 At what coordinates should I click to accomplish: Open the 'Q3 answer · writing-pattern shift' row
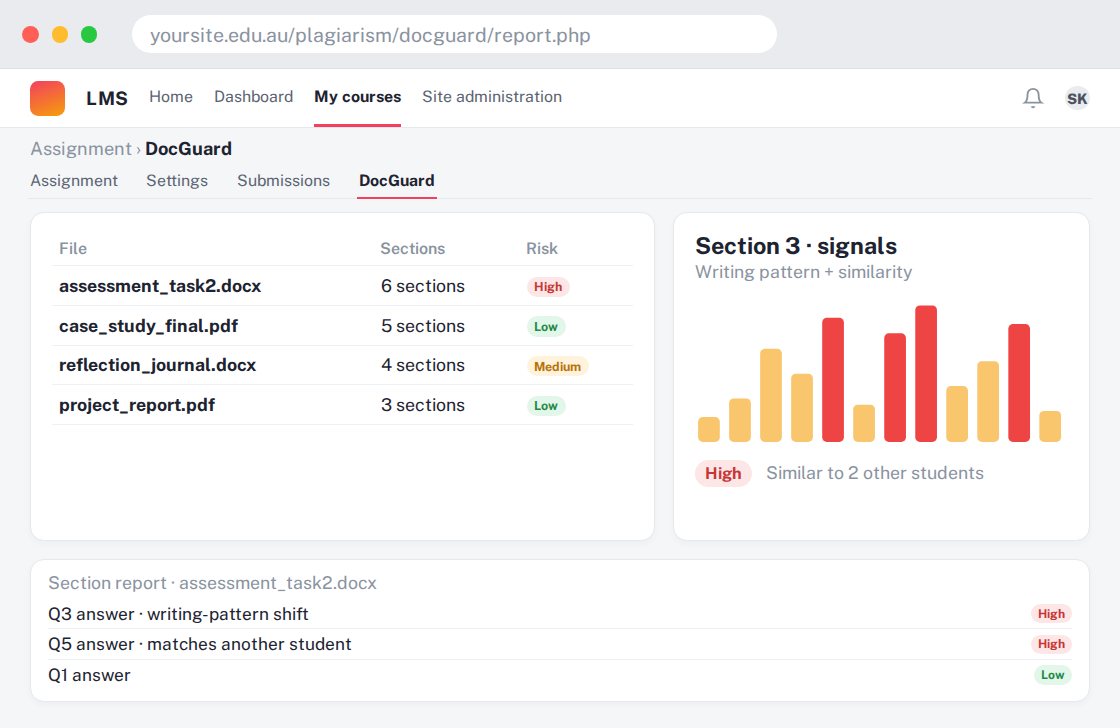click(560, 614)
